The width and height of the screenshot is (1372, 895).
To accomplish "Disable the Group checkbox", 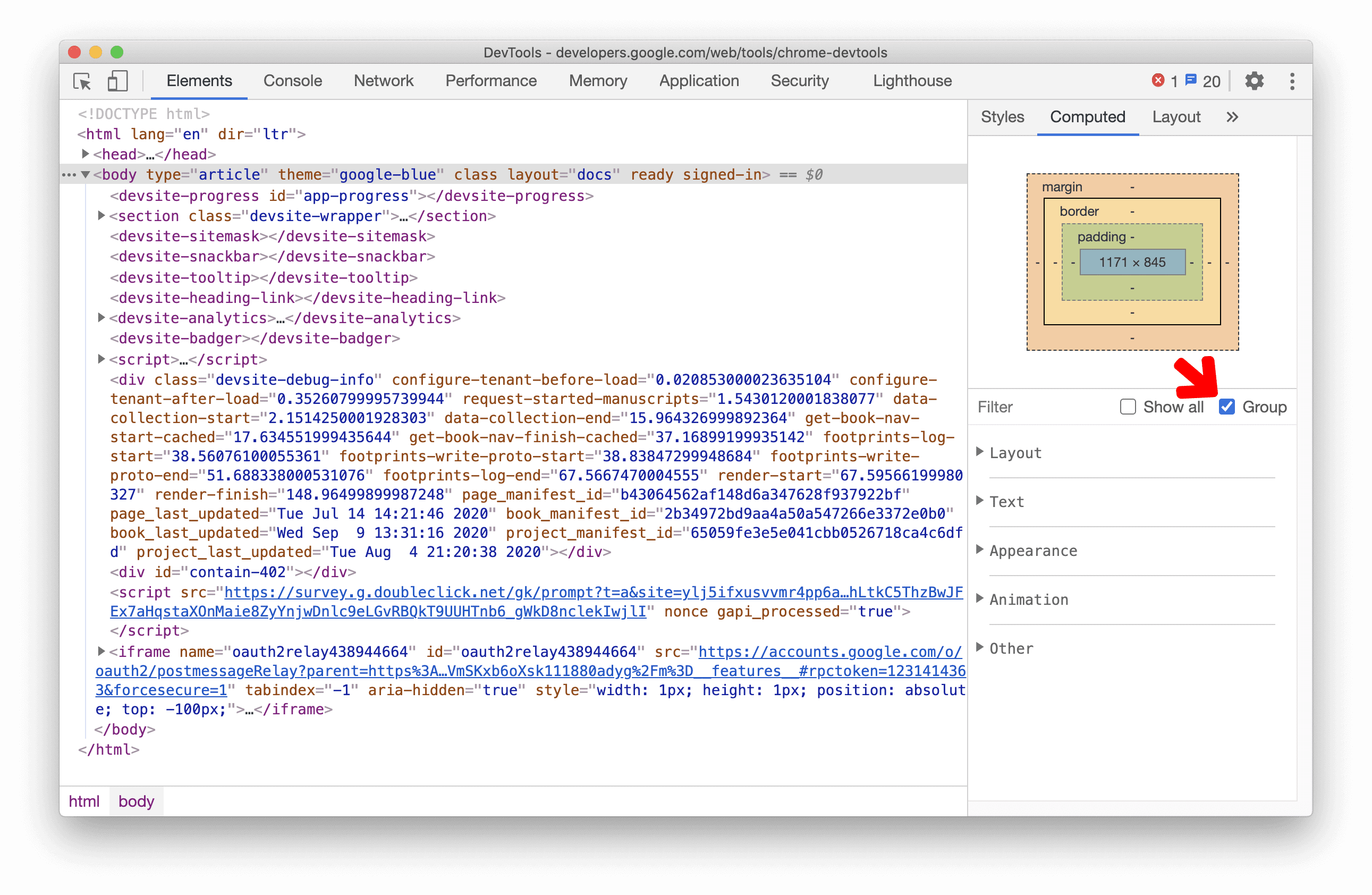I will click(1227, 406).
